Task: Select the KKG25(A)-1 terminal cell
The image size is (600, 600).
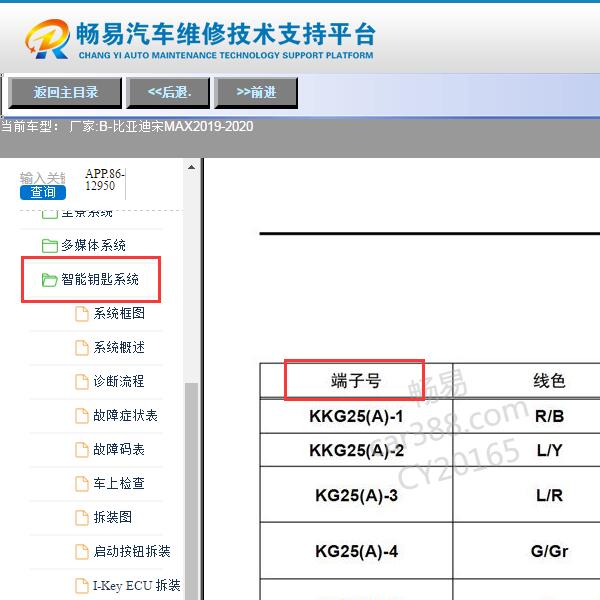Action: pos(356,416)
